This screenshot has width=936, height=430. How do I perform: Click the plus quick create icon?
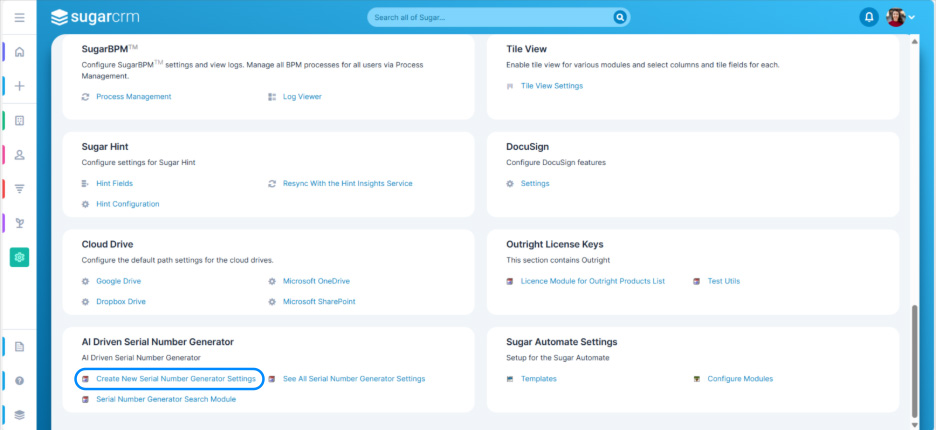pos(19,86)
